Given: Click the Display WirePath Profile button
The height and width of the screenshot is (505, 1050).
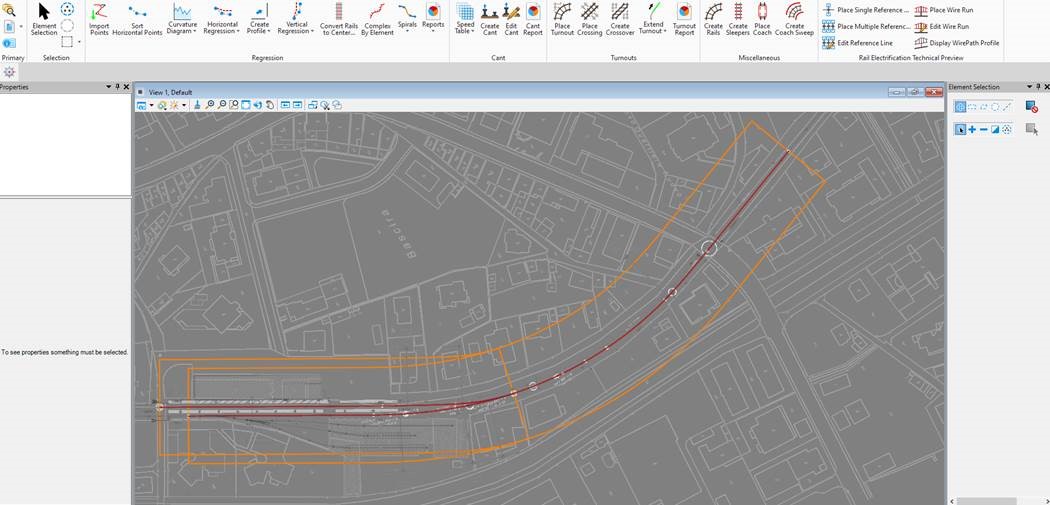Looking at the screenshot, I should pyautogui.click(x=957, y=43).
